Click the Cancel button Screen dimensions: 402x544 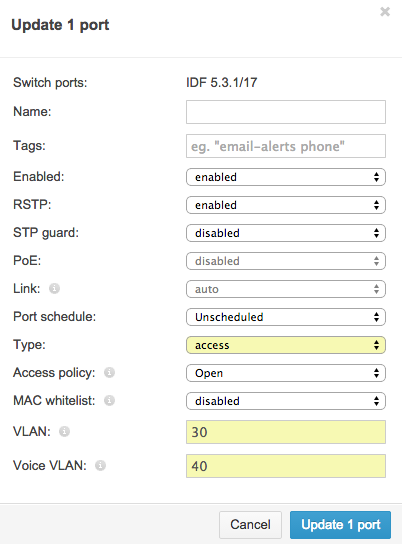250,525
